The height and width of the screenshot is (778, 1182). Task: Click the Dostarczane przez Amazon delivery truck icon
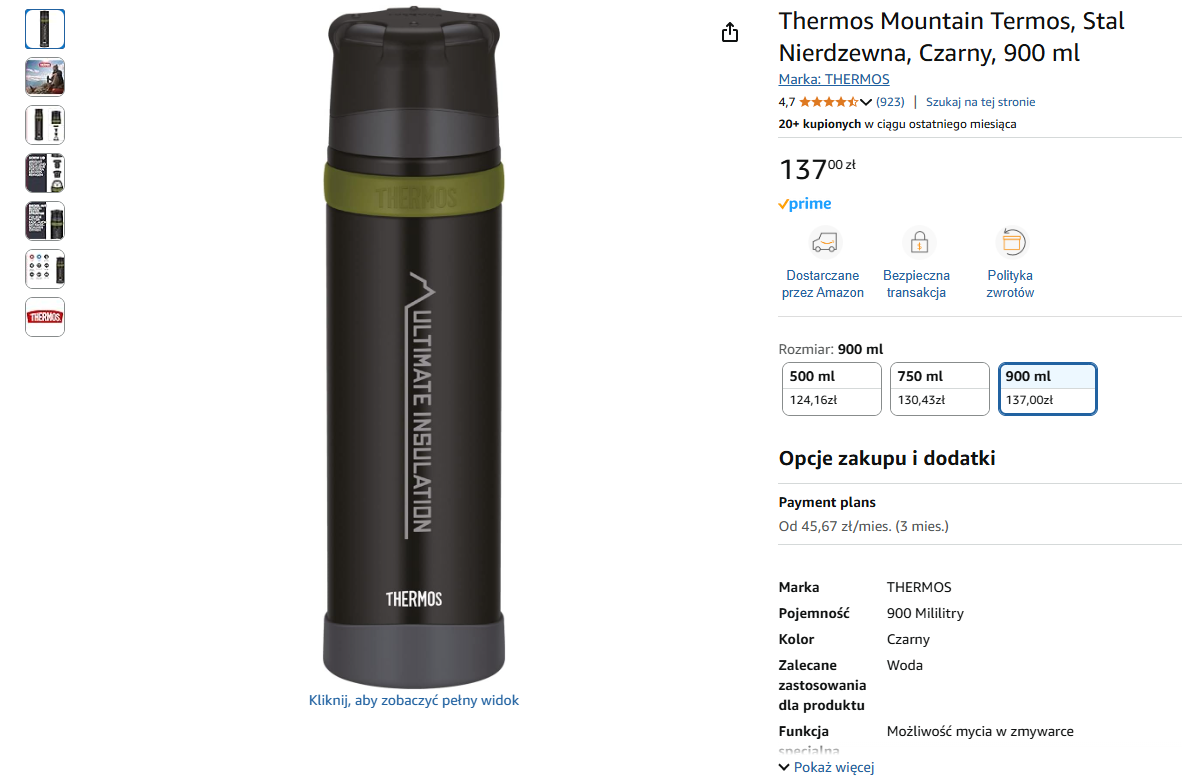pos(824,243)
